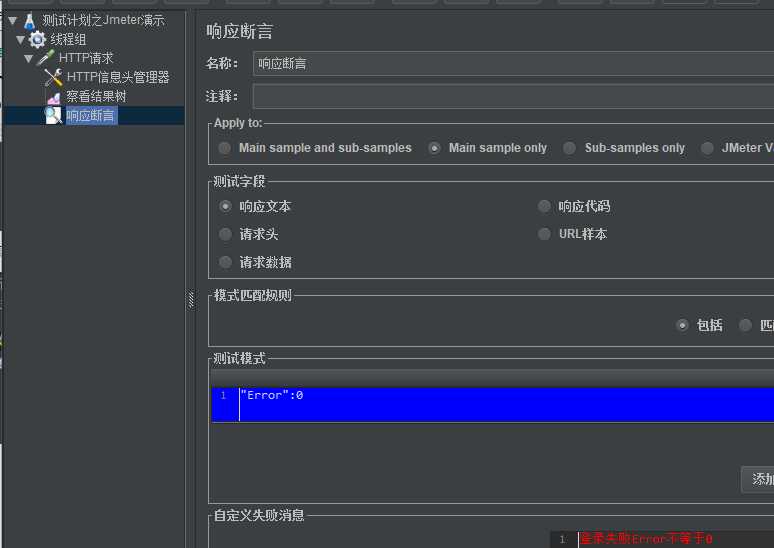Click the Apply to: group label
Screen dimensions: 774x548
click(238, 123)
